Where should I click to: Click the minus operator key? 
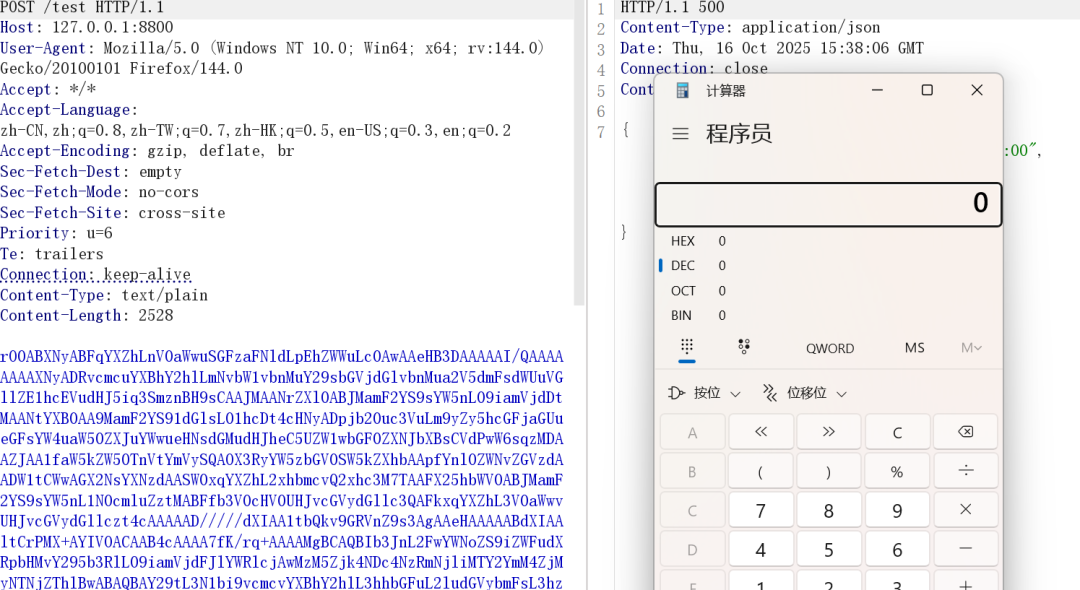[x=965, y=549]
